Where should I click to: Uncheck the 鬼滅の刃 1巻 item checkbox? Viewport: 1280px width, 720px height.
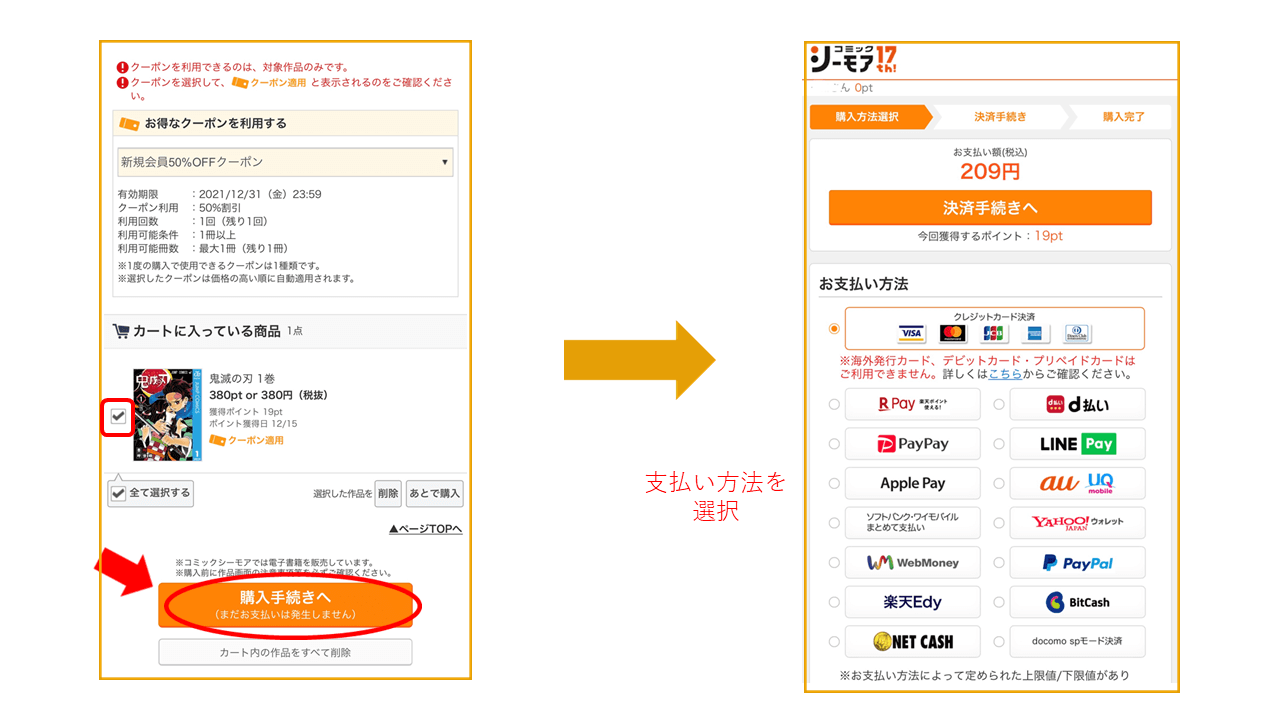[x=119, y=416]
